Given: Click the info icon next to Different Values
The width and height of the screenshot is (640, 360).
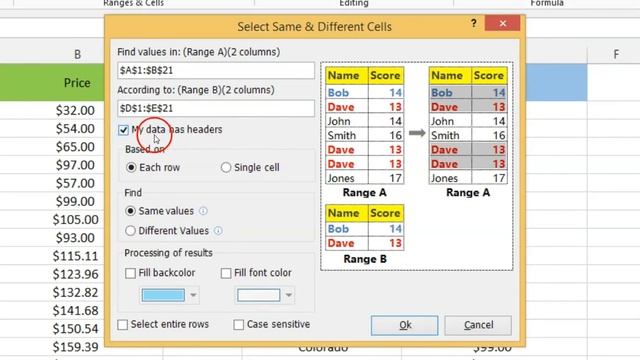Looking at the screenshot, I should (218, 231).
